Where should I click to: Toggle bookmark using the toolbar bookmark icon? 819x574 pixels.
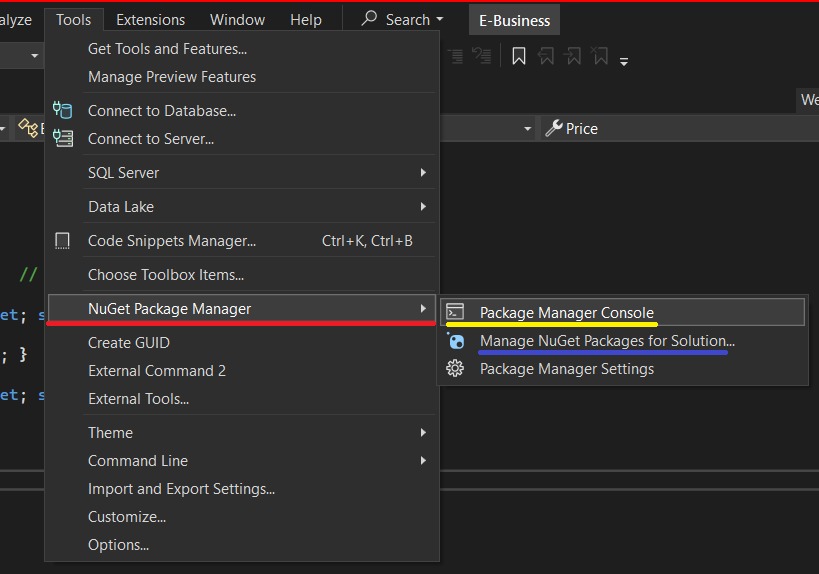(519, 57)
